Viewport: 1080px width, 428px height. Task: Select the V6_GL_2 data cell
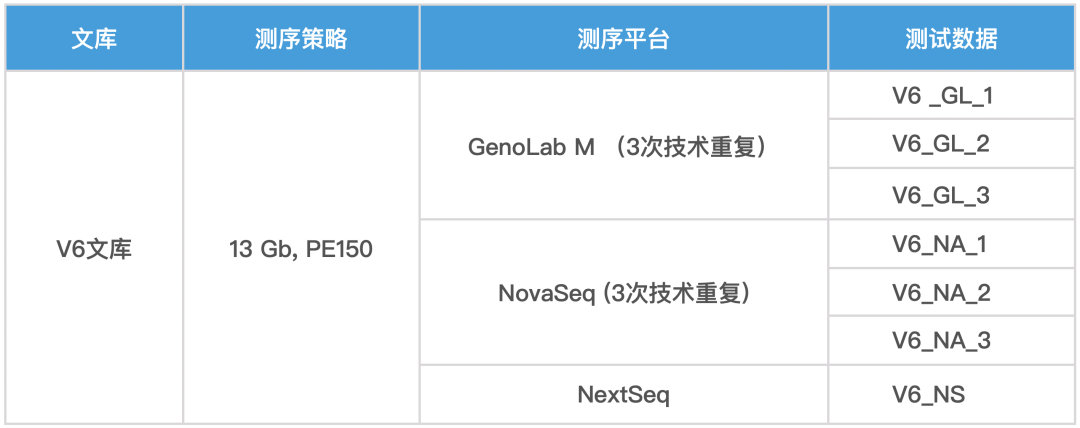(x=941, y=146)
